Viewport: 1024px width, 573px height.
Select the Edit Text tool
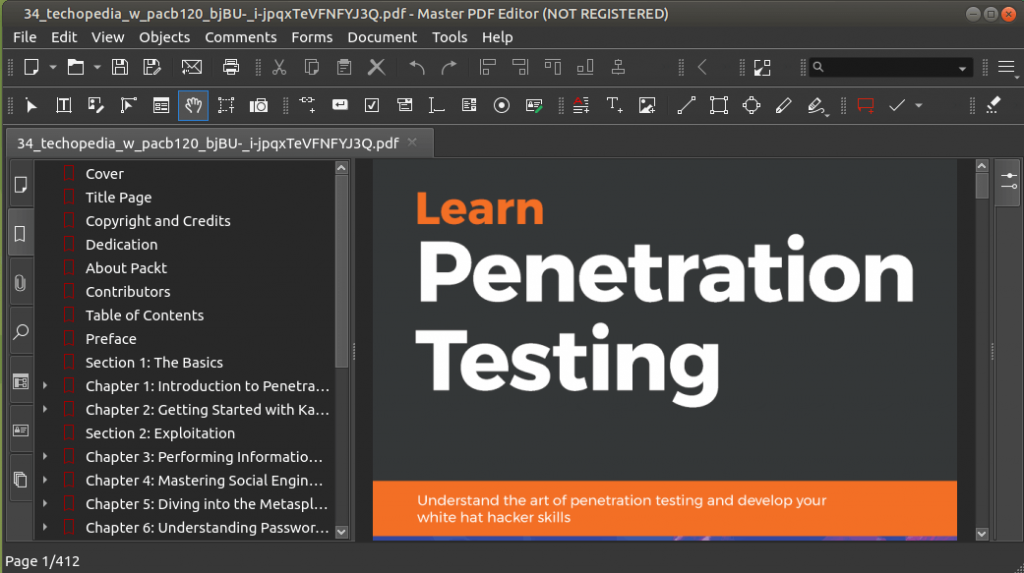[x=63, y=105]
